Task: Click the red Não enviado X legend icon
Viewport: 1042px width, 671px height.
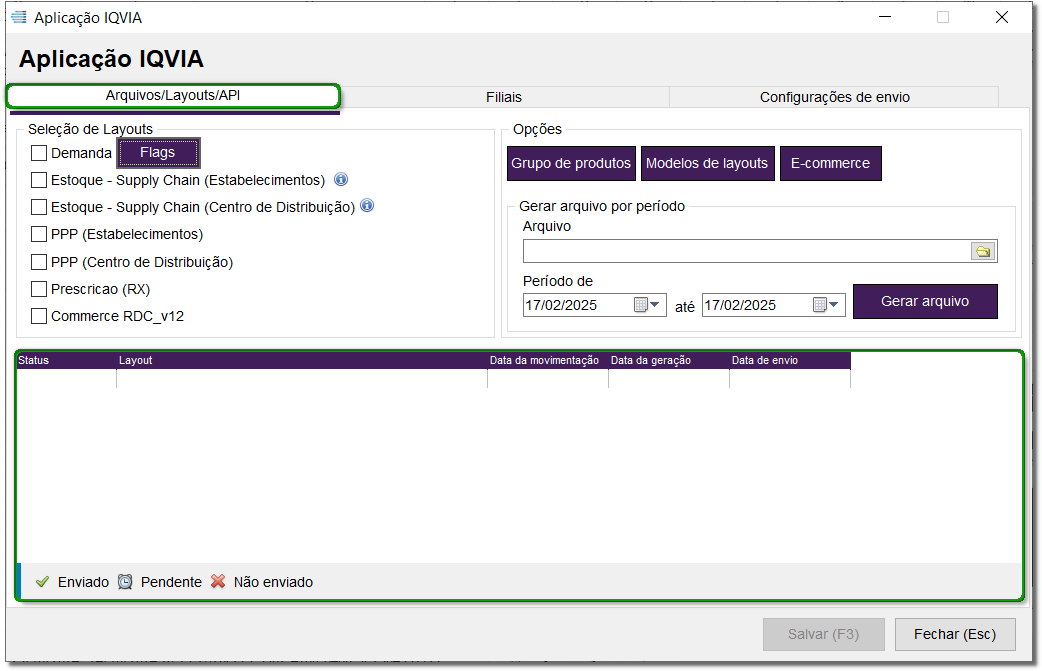Action: pyautogui.click(x=218, y=581)
